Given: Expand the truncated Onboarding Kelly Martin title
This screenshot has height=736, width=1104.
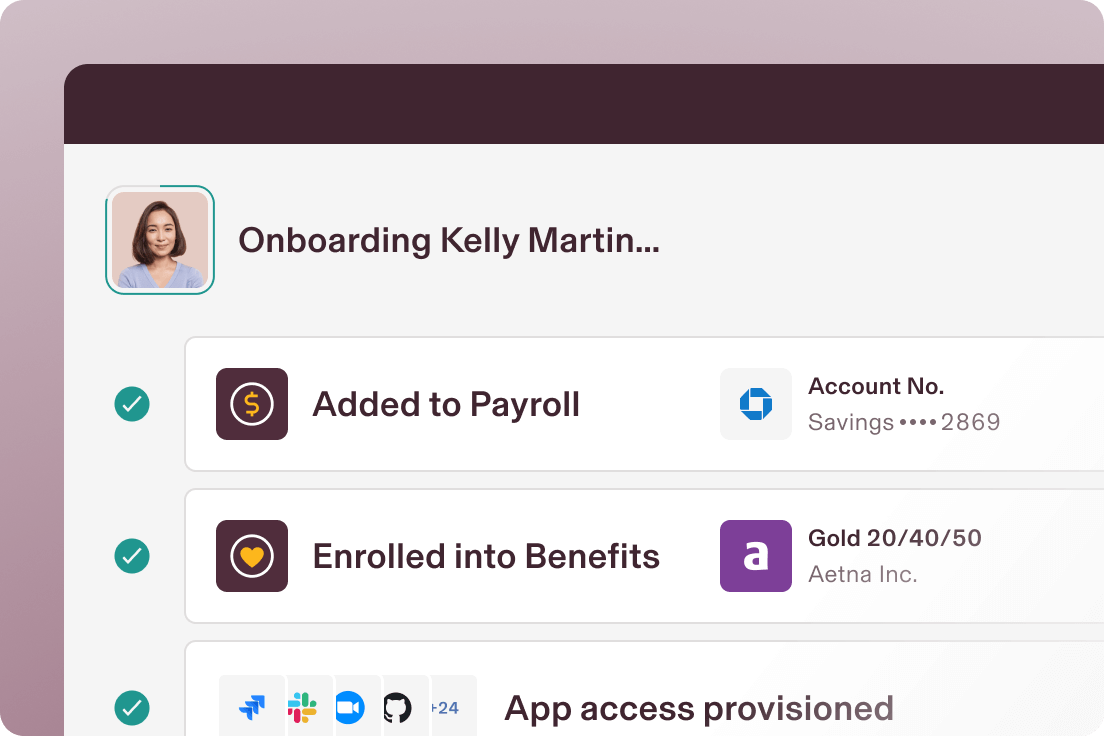Looking at the screenshot, I should pyautogui.click(x=448, y=240).
